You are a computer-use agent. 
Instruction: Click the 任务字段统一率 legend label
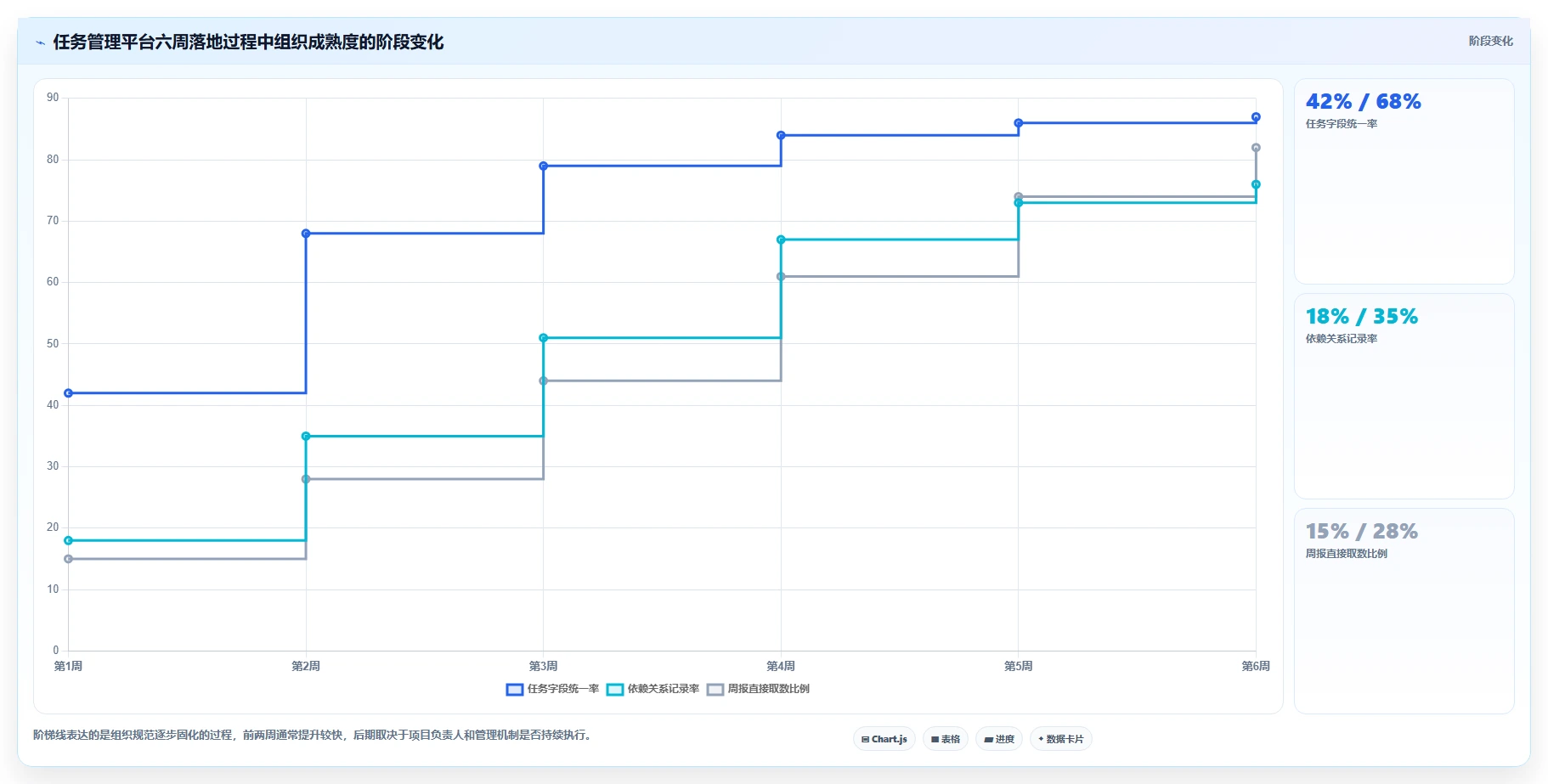(563, 689)
